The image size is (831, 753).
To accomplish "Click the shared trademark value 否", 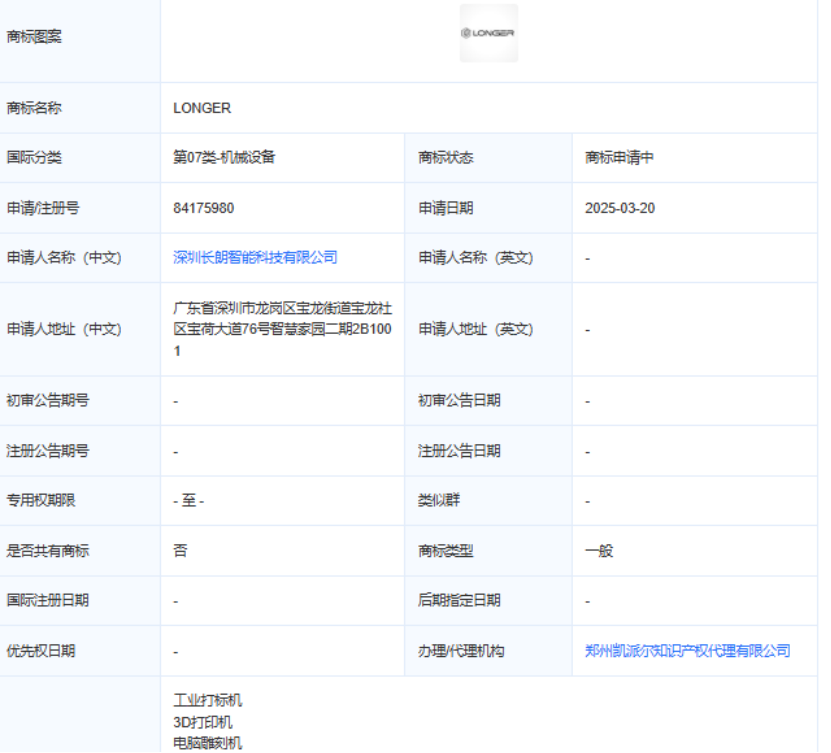I will [180, 551].
